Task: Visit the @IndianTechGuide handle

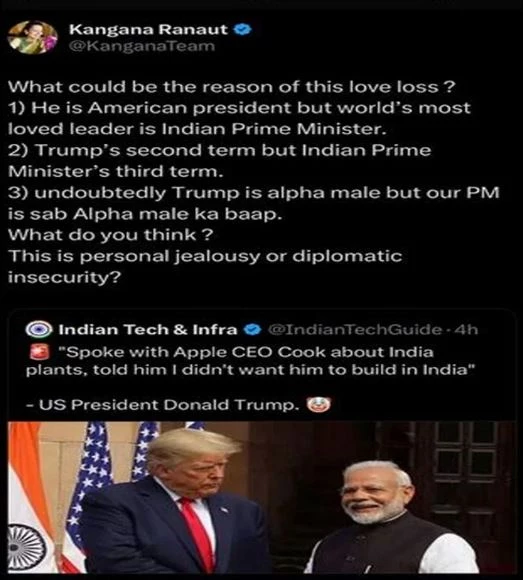Action: click(x=354, y=329)
